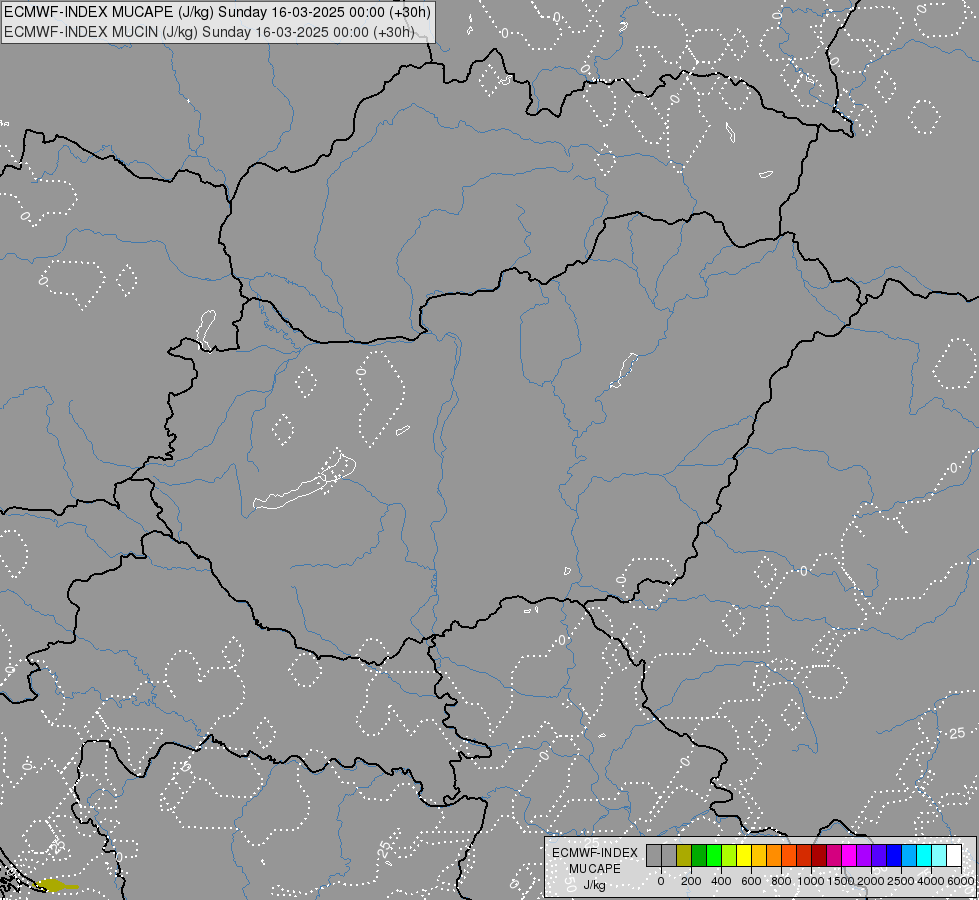This screenshot has height=900, width=979.
Task: Click the MUCAPE title line at top
Action: (x=217, y=12)
